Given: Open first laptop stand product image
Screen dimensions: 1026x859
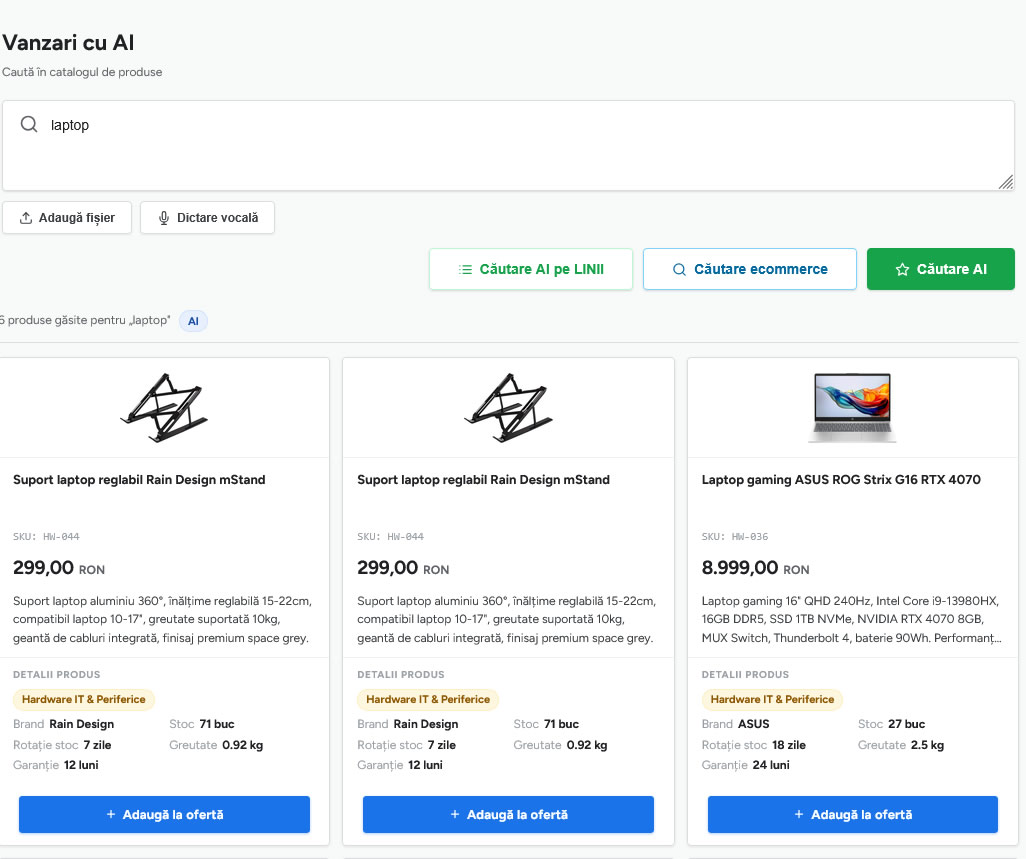Looking at the screenshot, I should pyautogui.click(x=164, y=408).
